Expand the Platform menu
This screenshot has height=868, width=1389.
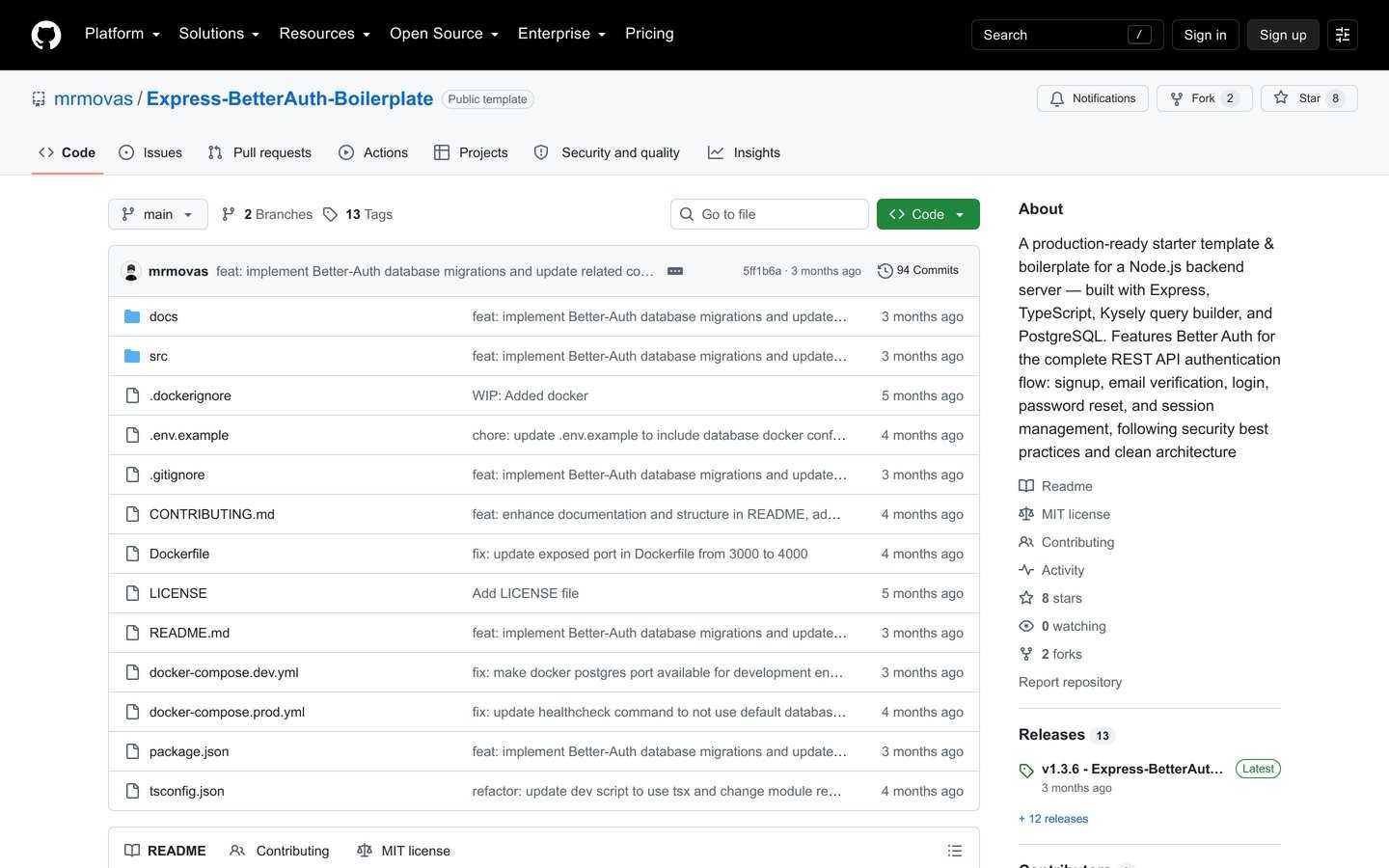pyautogui.click(x=123, y=34)
